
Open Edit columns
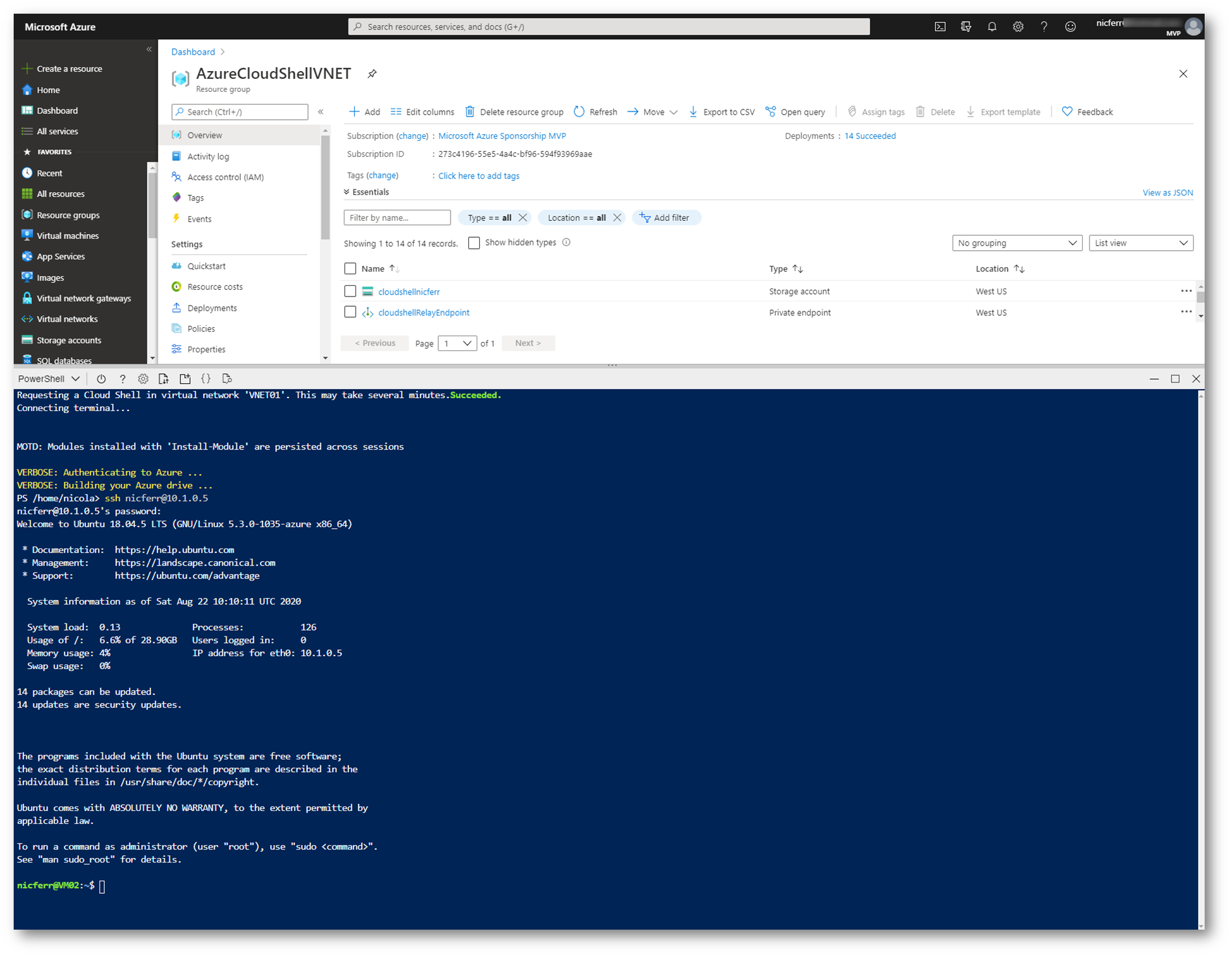click(x=423, y=112)
